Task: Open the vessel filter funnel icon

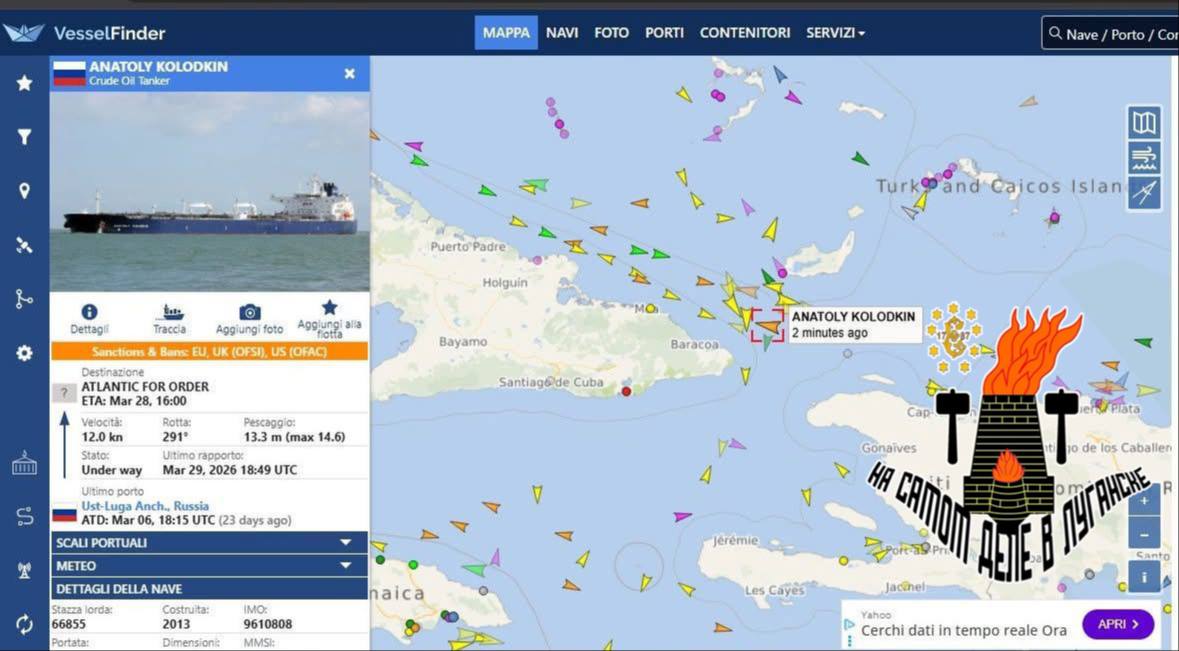Action: (24, 137)
